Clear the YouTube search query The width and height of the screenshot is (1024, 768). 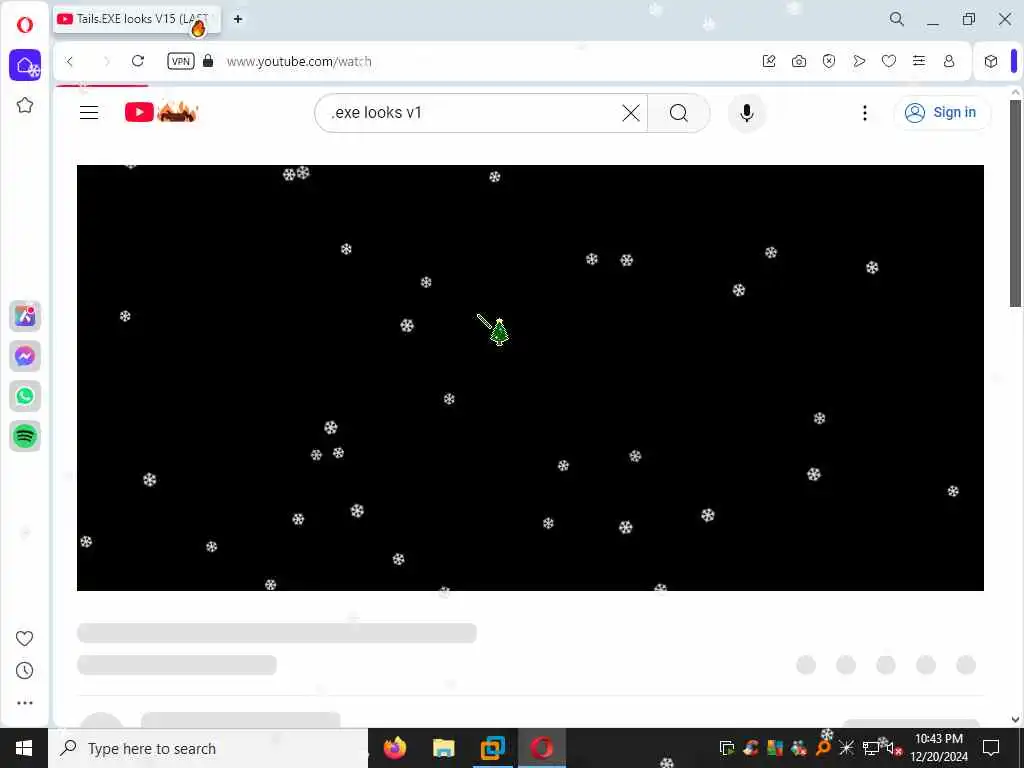[631, 113]
